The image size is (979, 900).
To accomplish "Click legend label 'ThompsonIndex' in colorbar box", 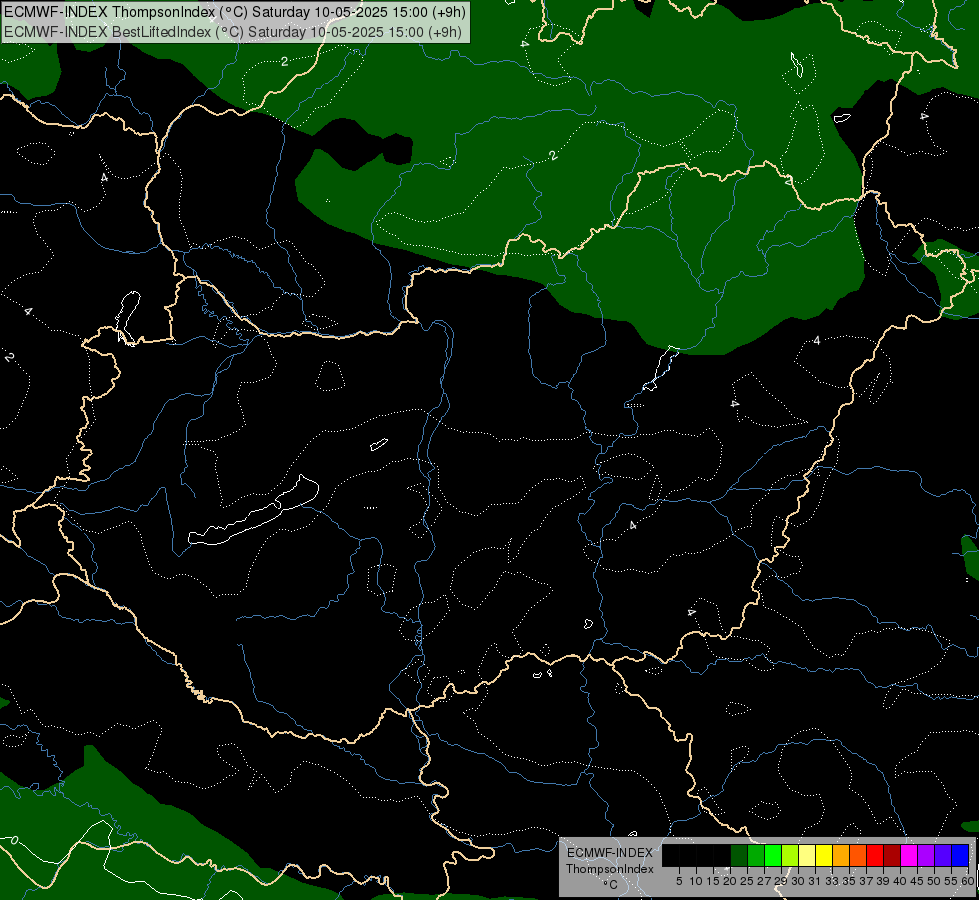I will pos(610,869).
